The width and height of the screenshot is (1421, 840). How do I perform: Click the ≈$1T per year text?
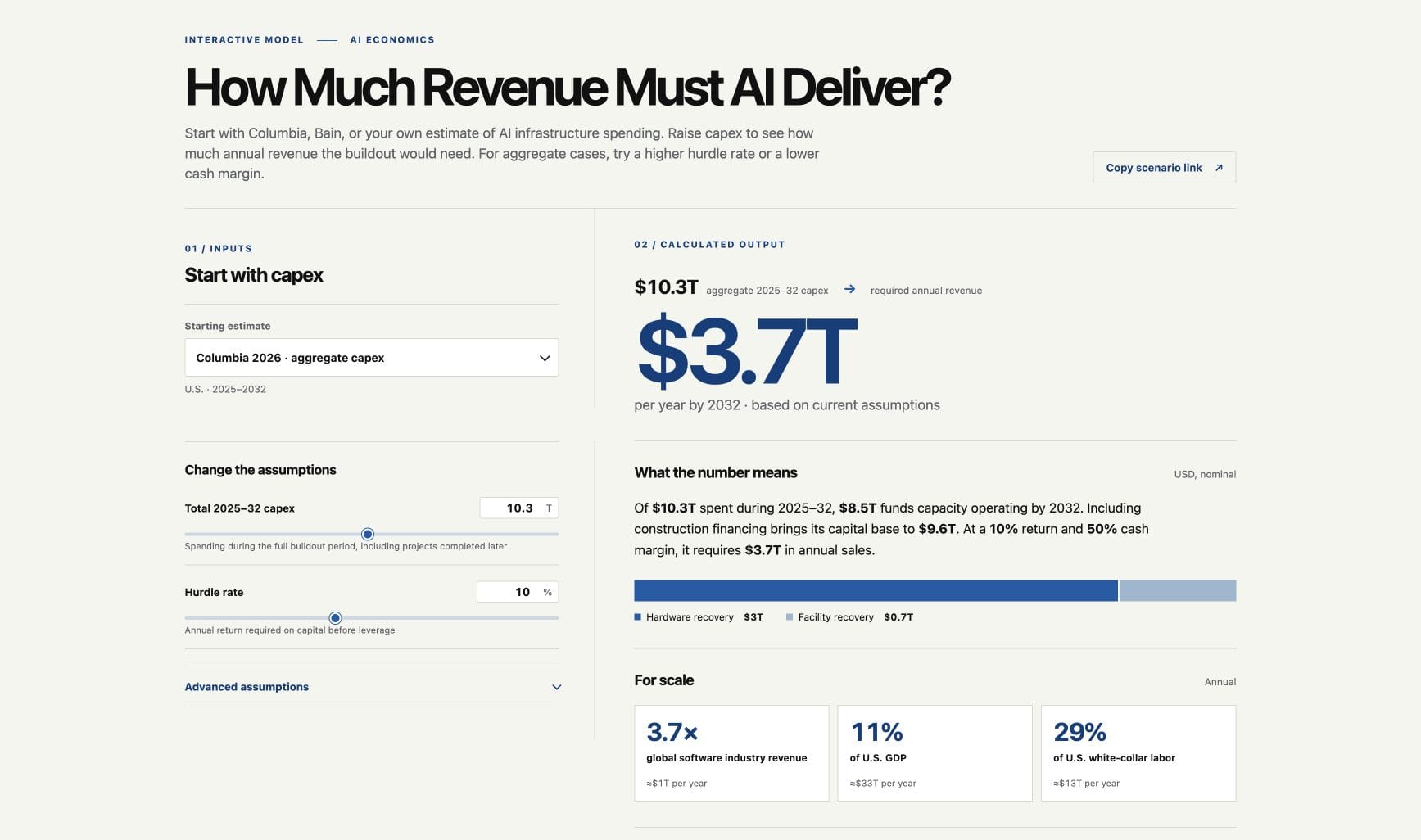click(677, 784)
